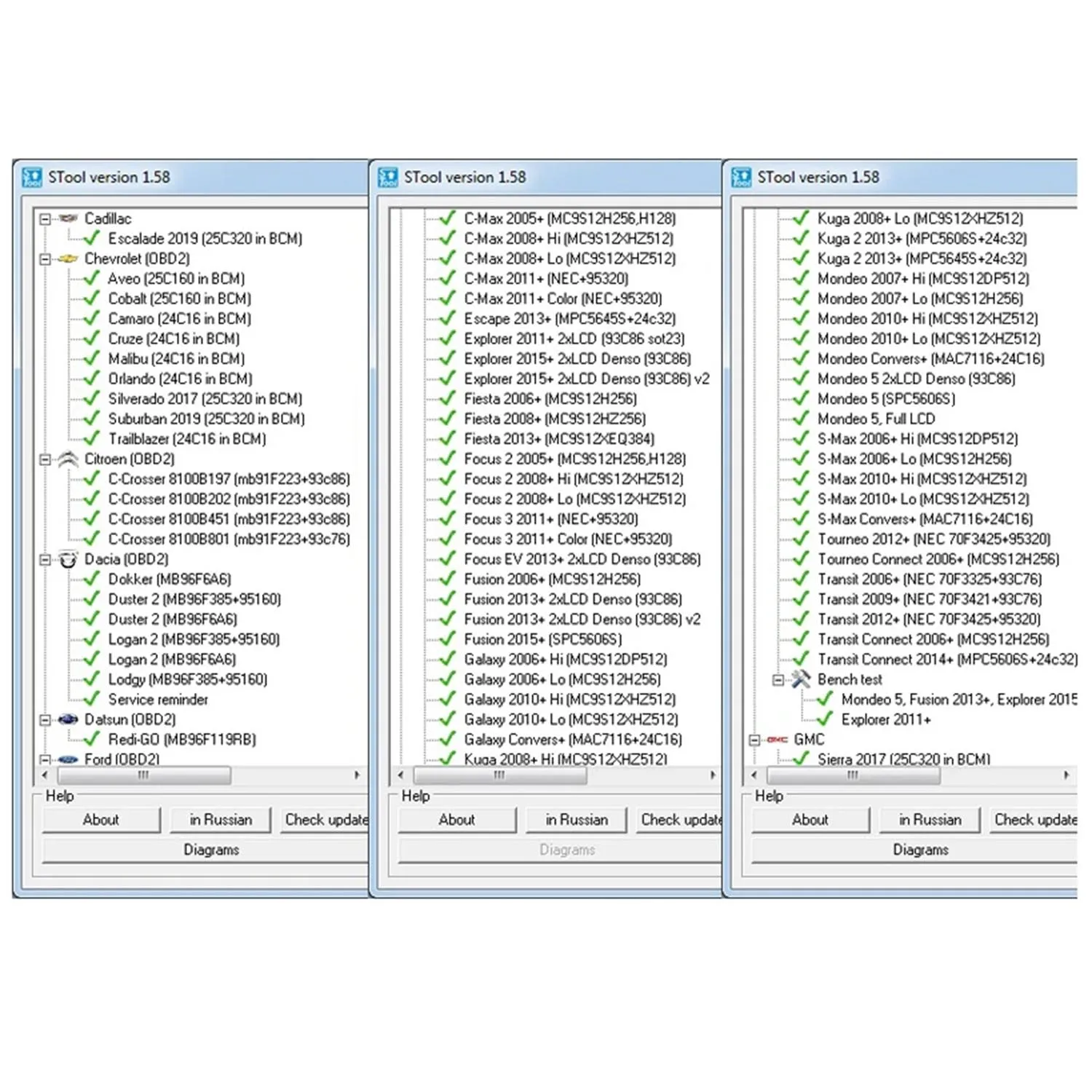Click green checkmark beside Dokker (MB96F6A6)
The width and height of the screenshot is (1092, 1092).
click(x=92, y=579)
